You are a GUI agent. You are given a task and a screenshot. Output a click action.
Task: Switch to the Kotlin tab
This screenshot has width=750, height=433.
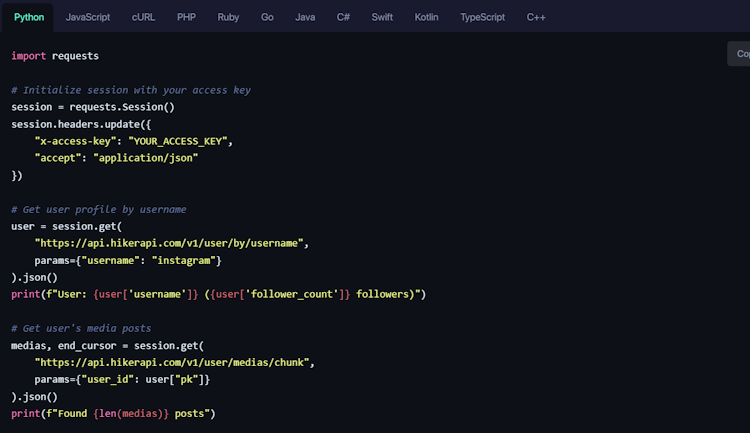[x=427, y=18]
